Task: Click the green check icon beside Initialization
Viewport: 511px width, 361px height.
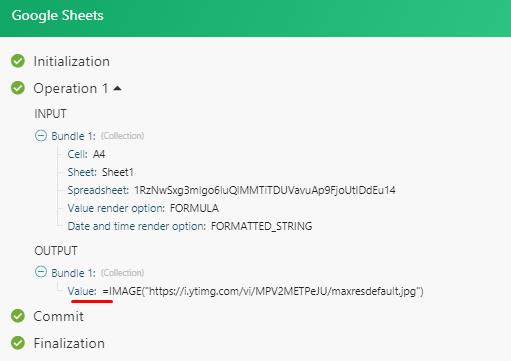Action: coord(18,61)
